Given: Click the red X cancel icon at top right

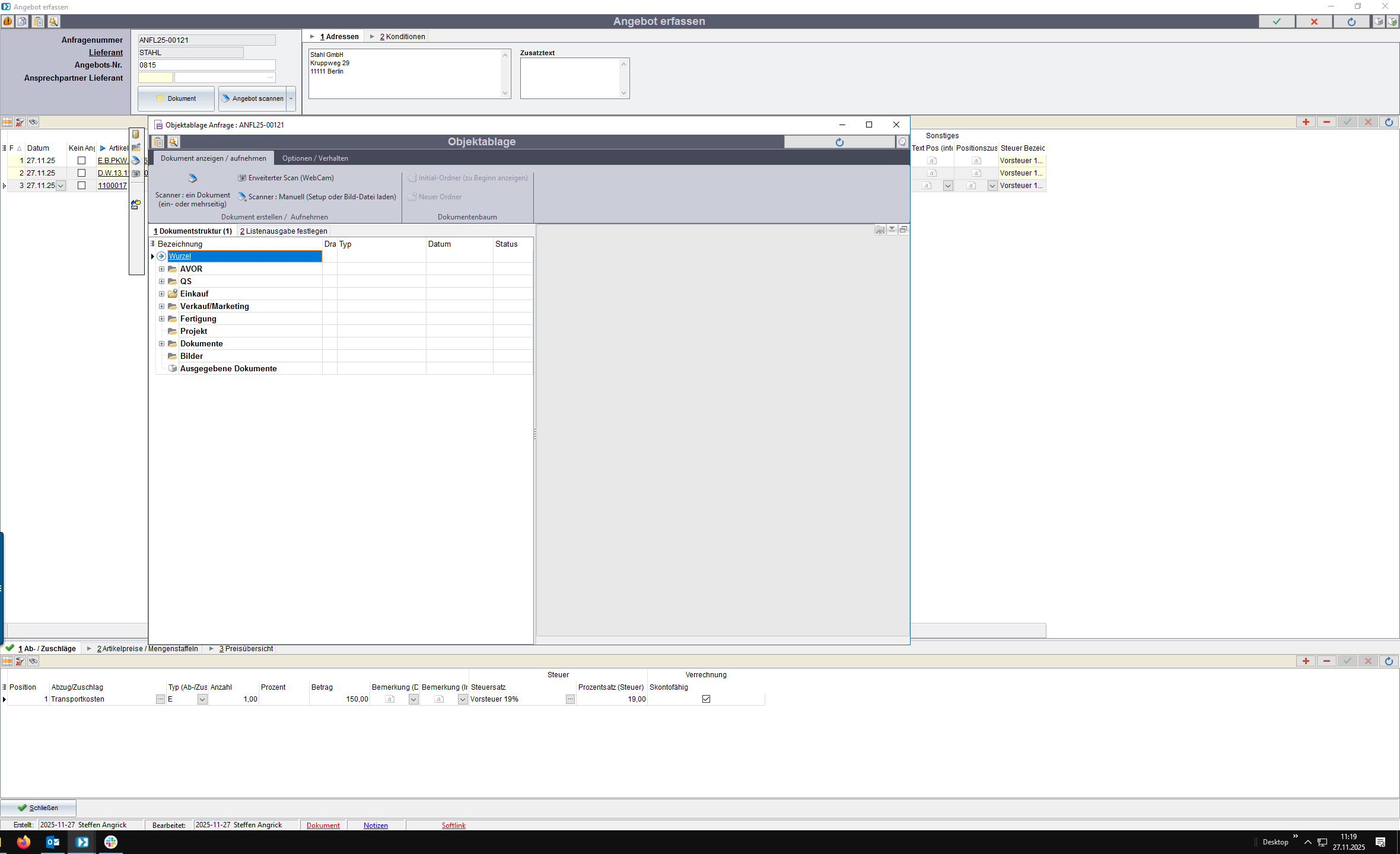Looking at the screenshot, I should click(x=1314, y=21).
